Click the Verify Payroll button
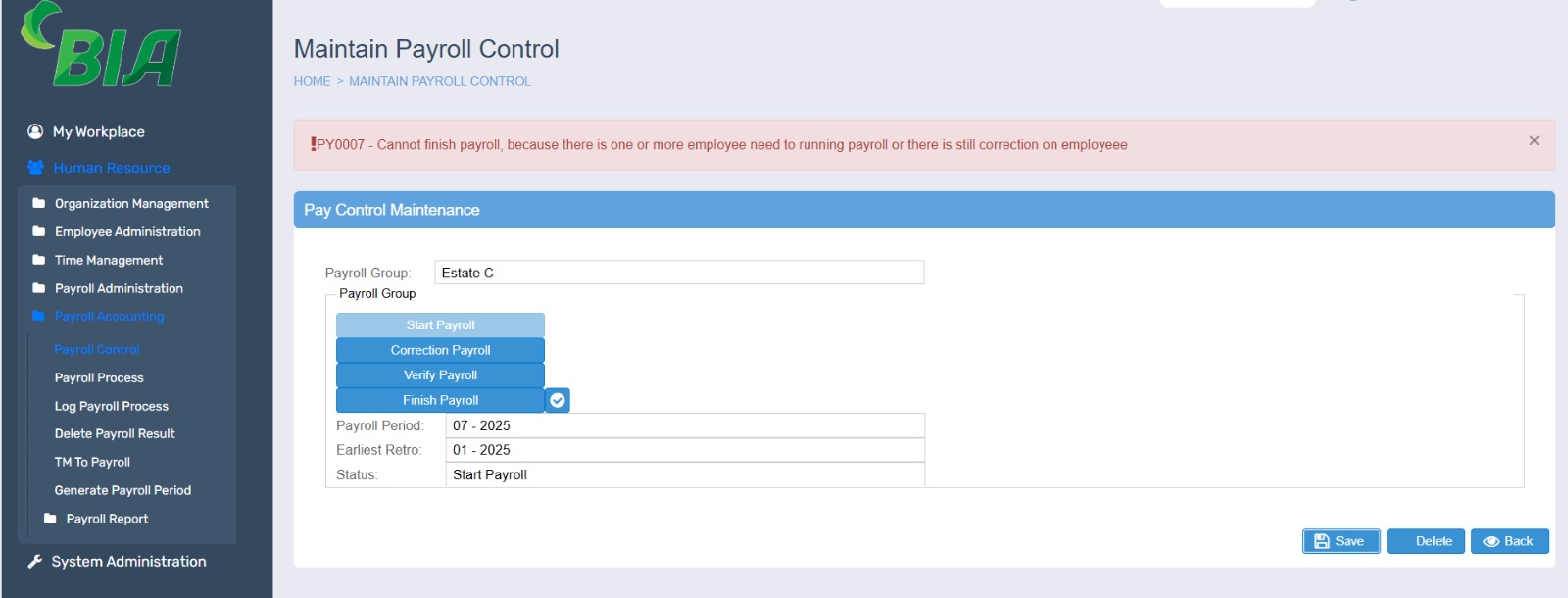This screenshot has height=598, width=1568. coord(440,375)
